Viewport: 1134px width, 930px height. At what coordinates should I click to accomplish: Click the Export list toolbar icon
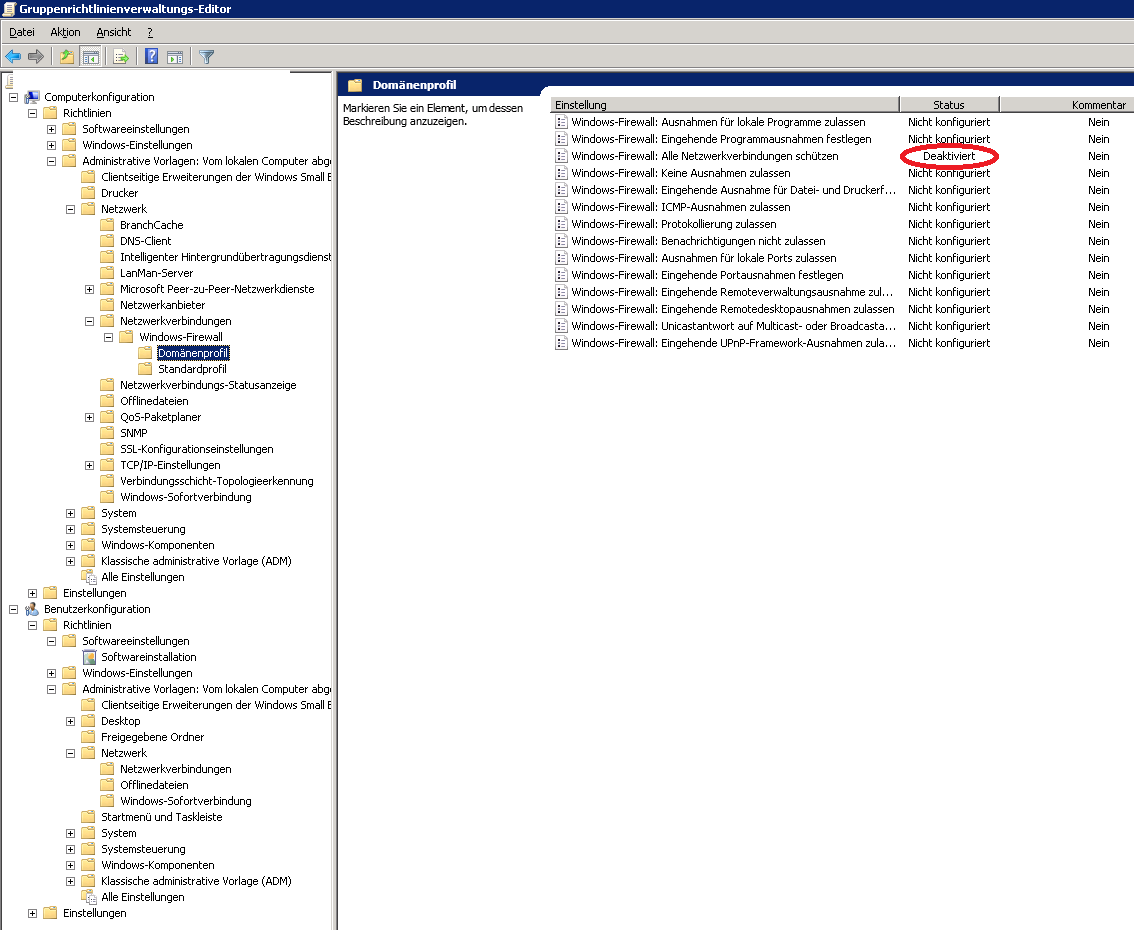[121, 56]
